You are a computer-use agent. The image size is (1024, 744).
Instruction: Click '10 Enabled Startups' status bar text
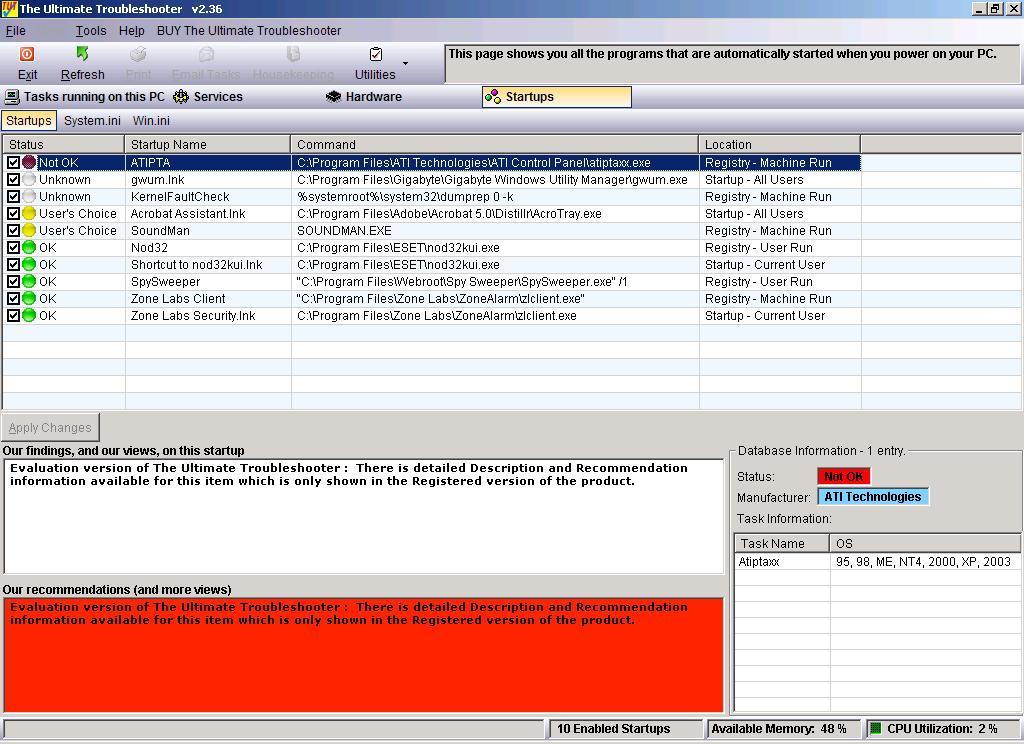613,728
